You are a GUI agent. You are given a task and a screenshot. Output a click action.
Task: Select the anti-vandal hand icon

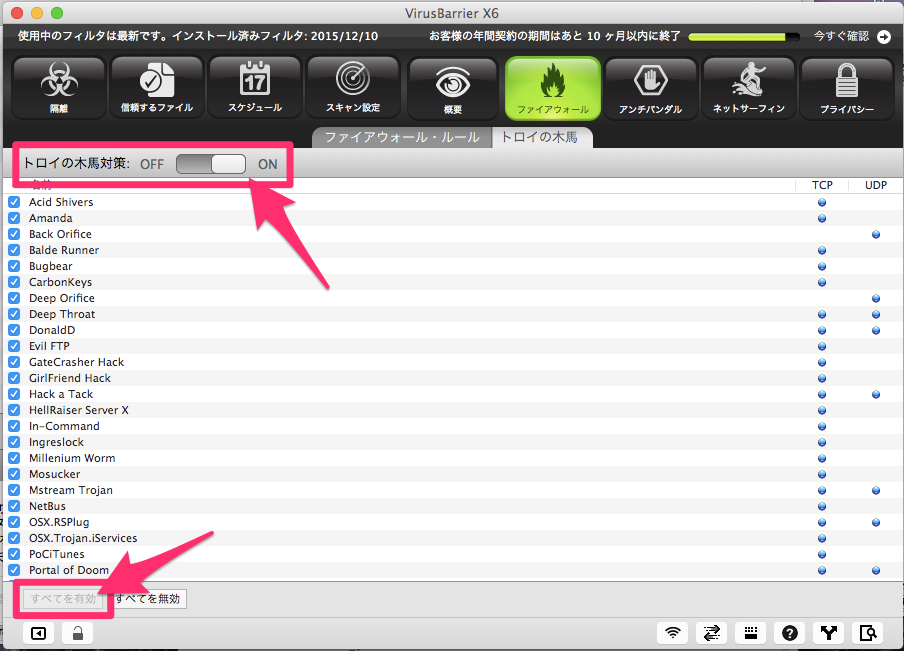click(651, 89)
